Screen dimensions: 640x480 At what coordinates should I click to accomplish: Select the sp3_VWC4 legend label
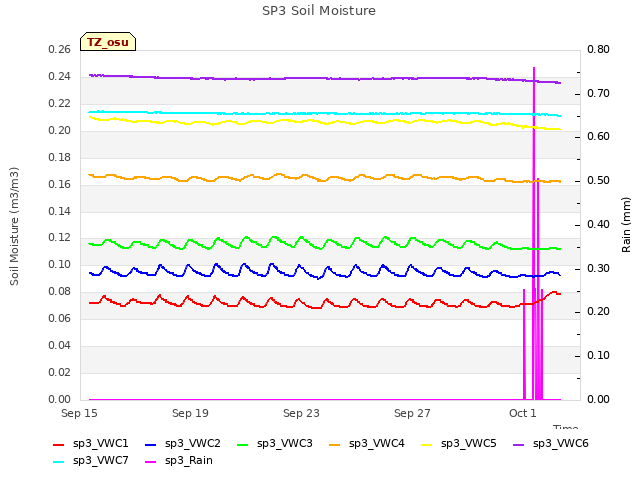point(377,444)
